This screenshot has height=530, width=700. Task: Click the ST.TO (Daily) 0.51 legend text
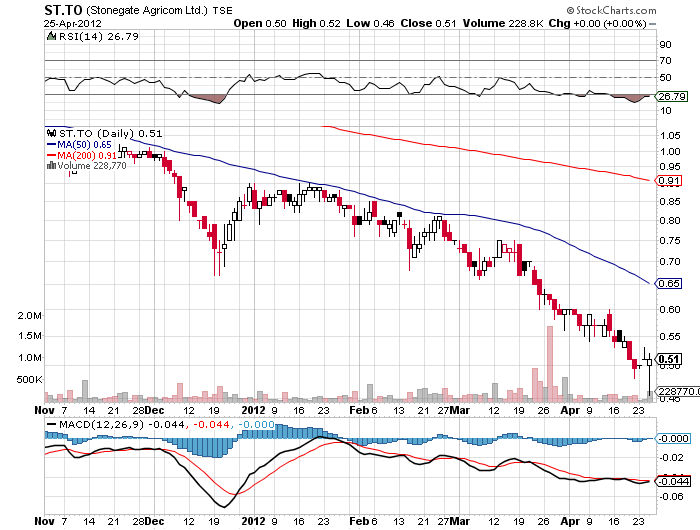pos(111,133)
